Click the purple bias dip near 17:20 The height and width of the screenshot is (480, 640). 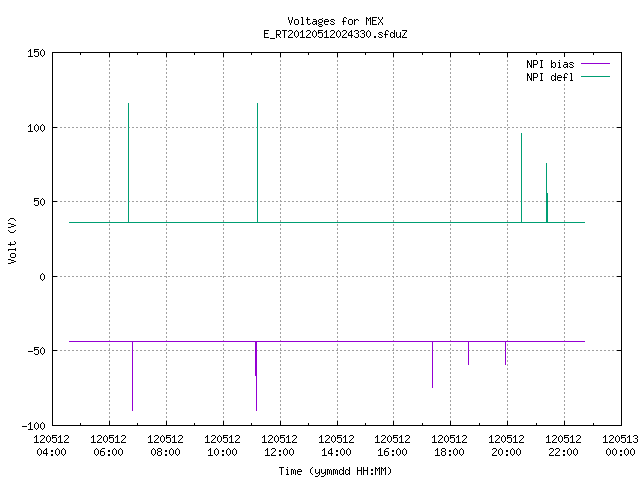[x=432, y=364]
